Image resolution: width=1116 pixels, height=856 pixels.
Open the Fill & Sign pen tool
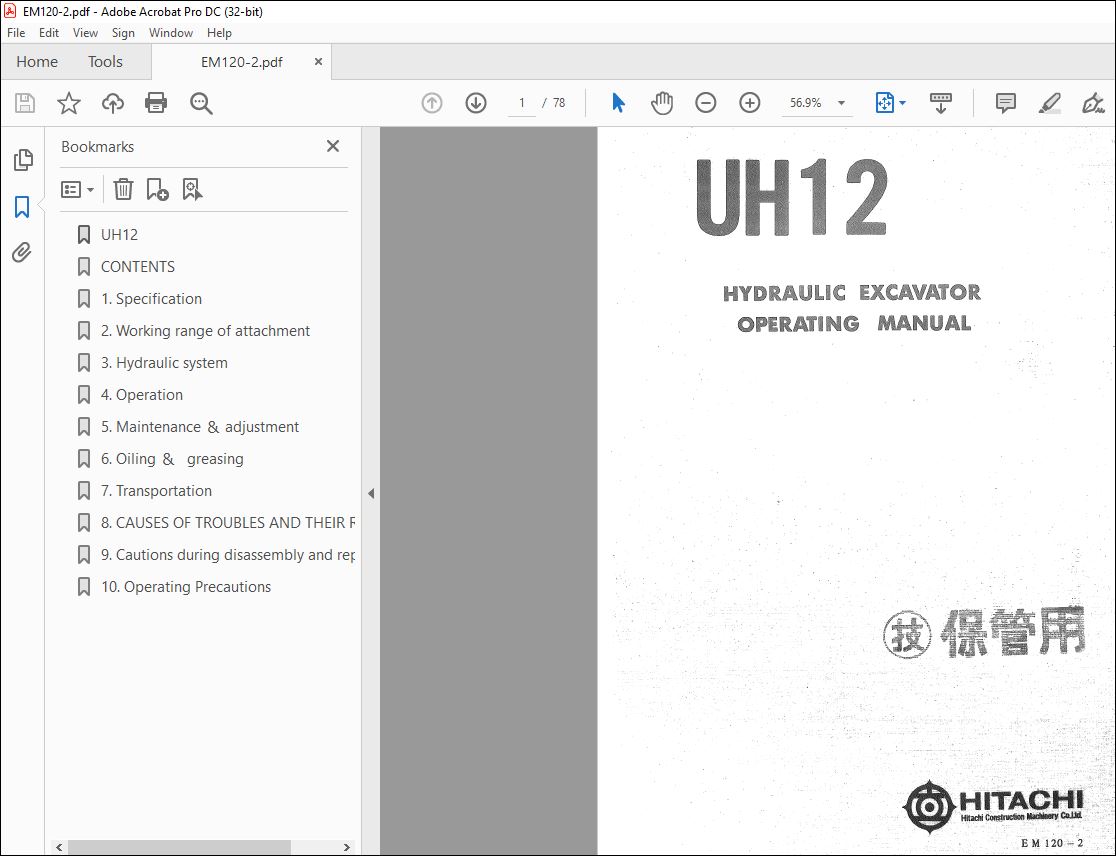(x=1093, y=103)
